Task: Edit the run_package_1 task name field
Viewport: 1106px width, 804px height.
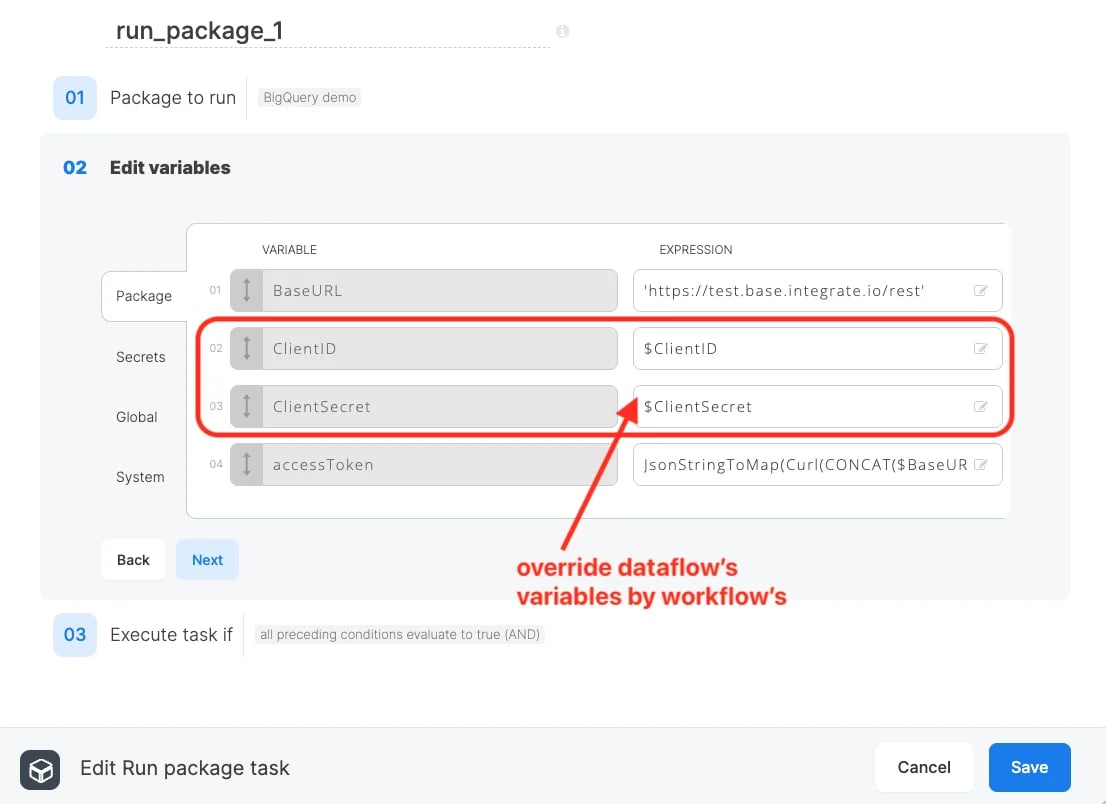Action: point(327,31)
